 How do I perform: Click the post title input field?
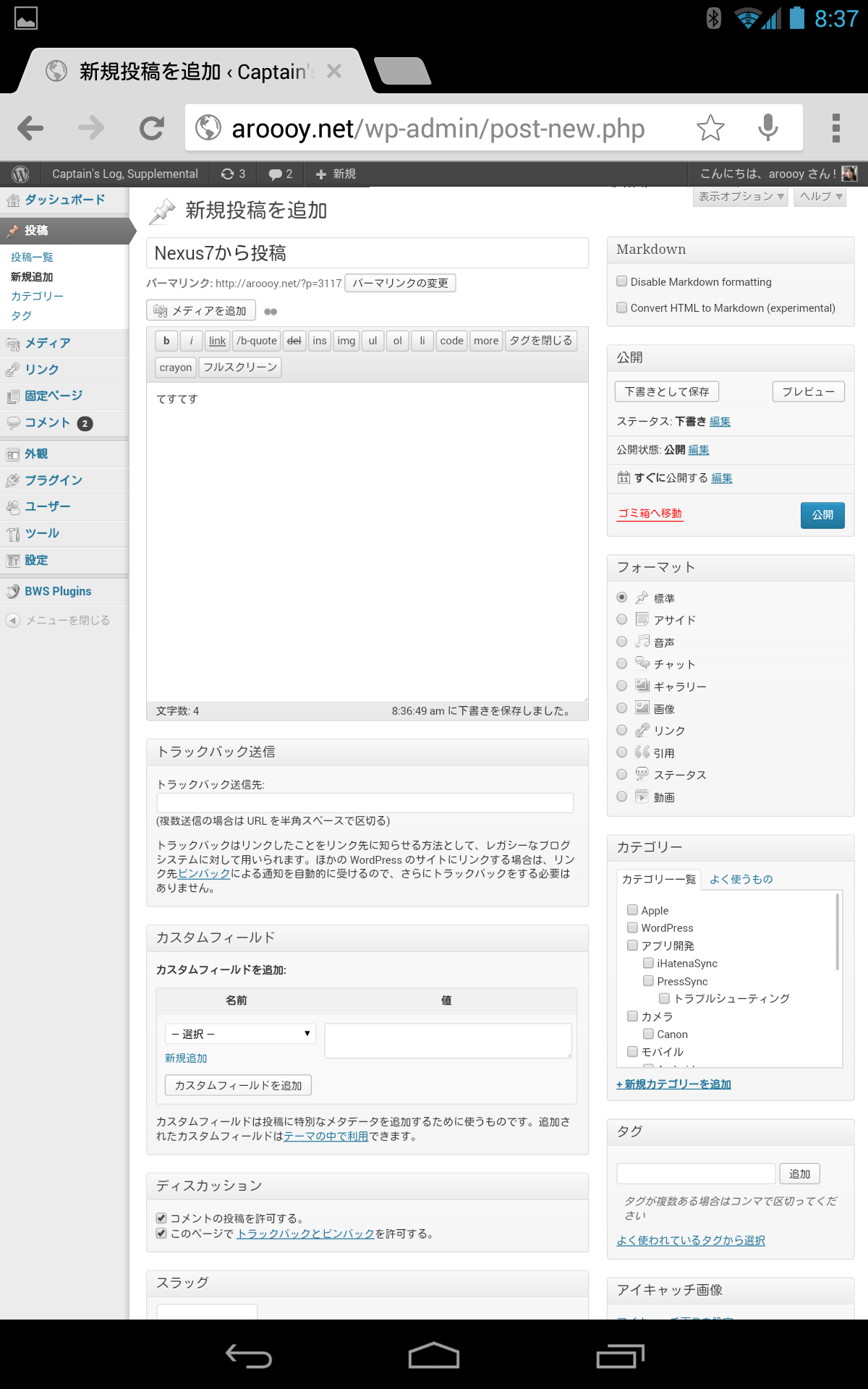(x=367, y=253)
